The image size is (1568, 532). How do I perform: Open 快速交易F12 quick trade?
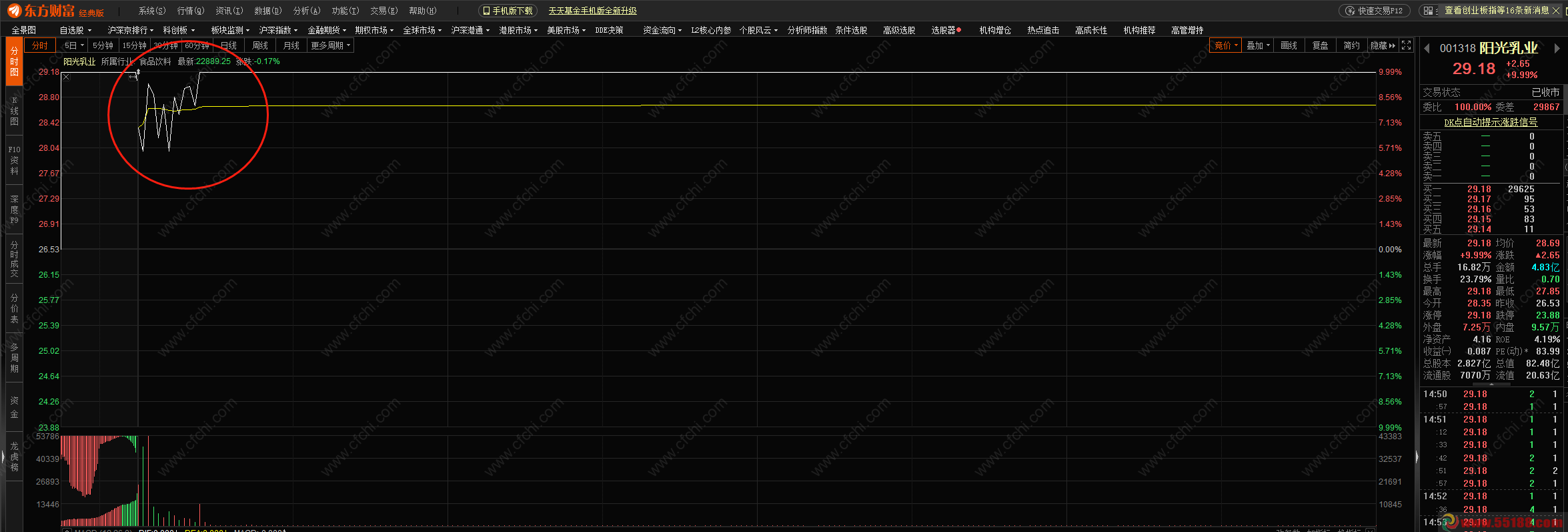click(x=1375, y=11)
